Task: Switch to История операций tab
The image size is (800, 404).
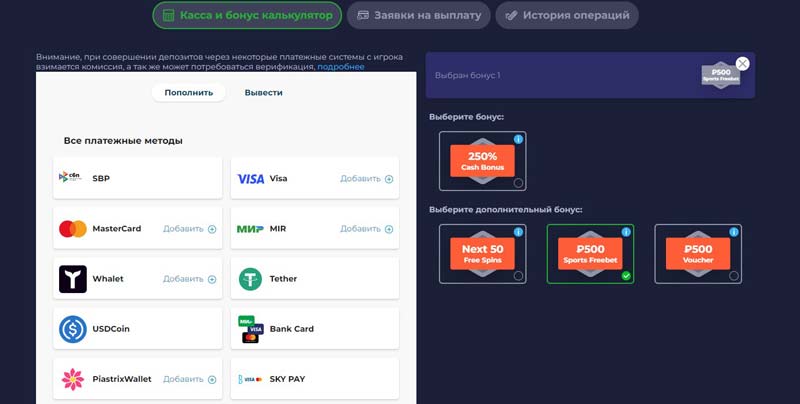Action: (567, 16)
